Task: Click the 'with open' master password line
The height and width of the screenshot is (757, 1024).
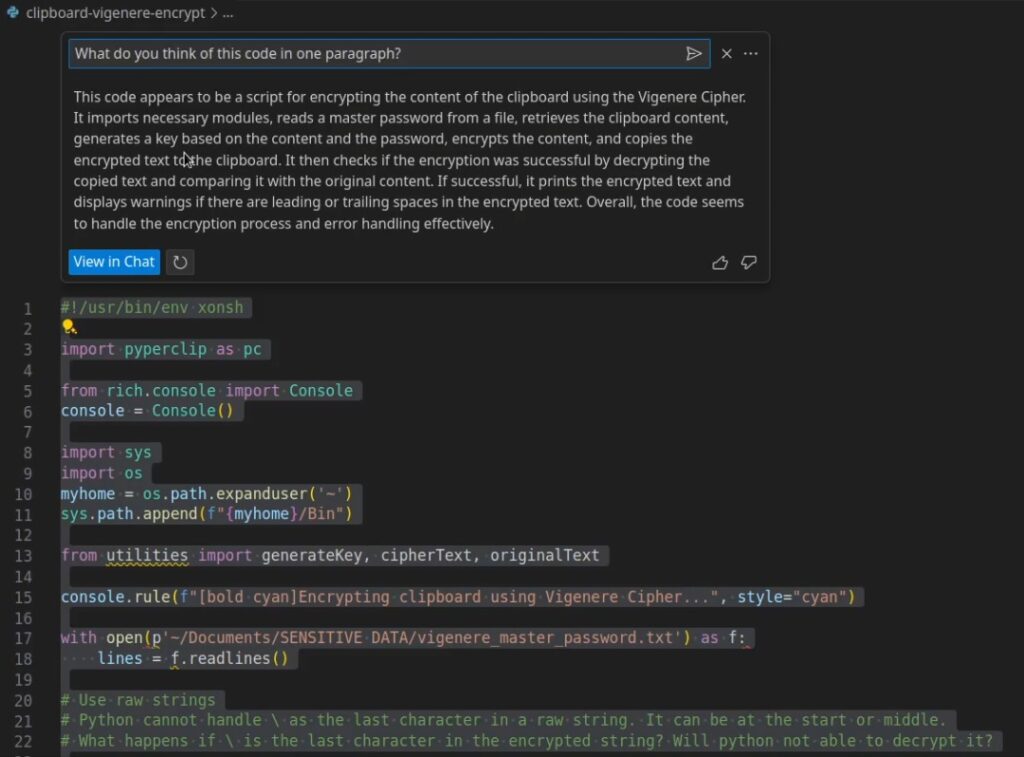Action: (403, 637)
